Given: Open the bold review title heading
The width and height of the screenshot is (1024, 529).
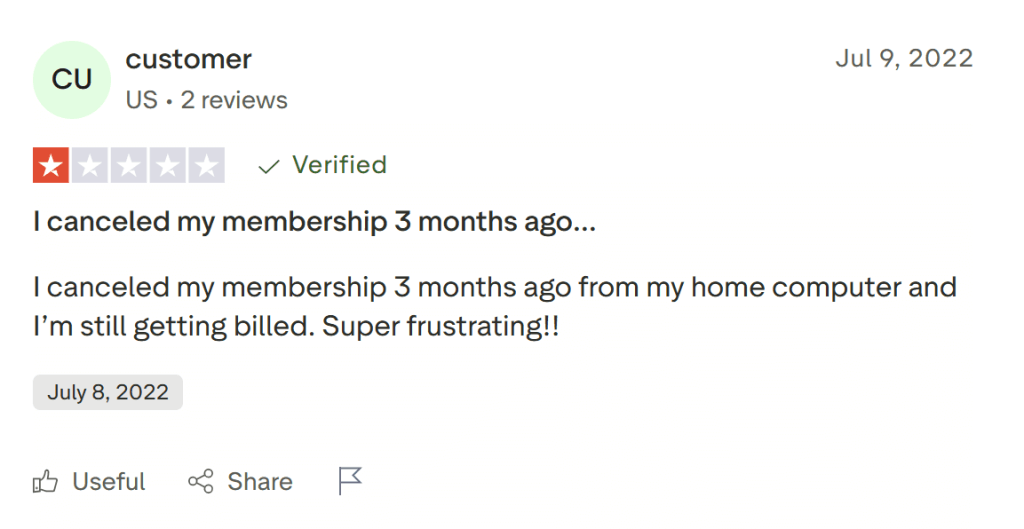Looking at the screenshot, I should click(314, 222).
